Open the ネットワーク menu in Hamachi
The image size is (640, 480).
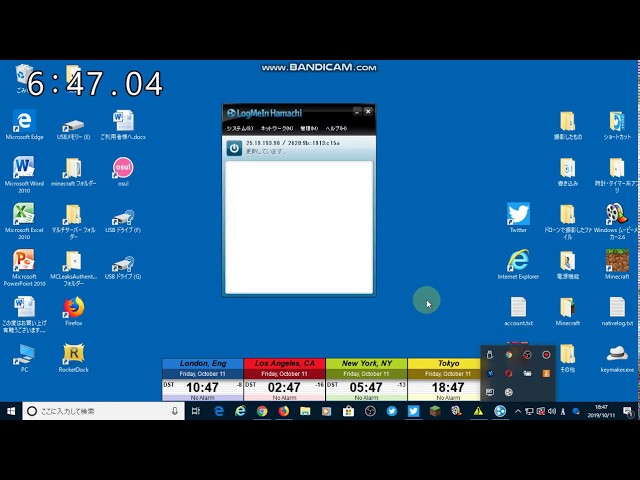tap(277, 129)
